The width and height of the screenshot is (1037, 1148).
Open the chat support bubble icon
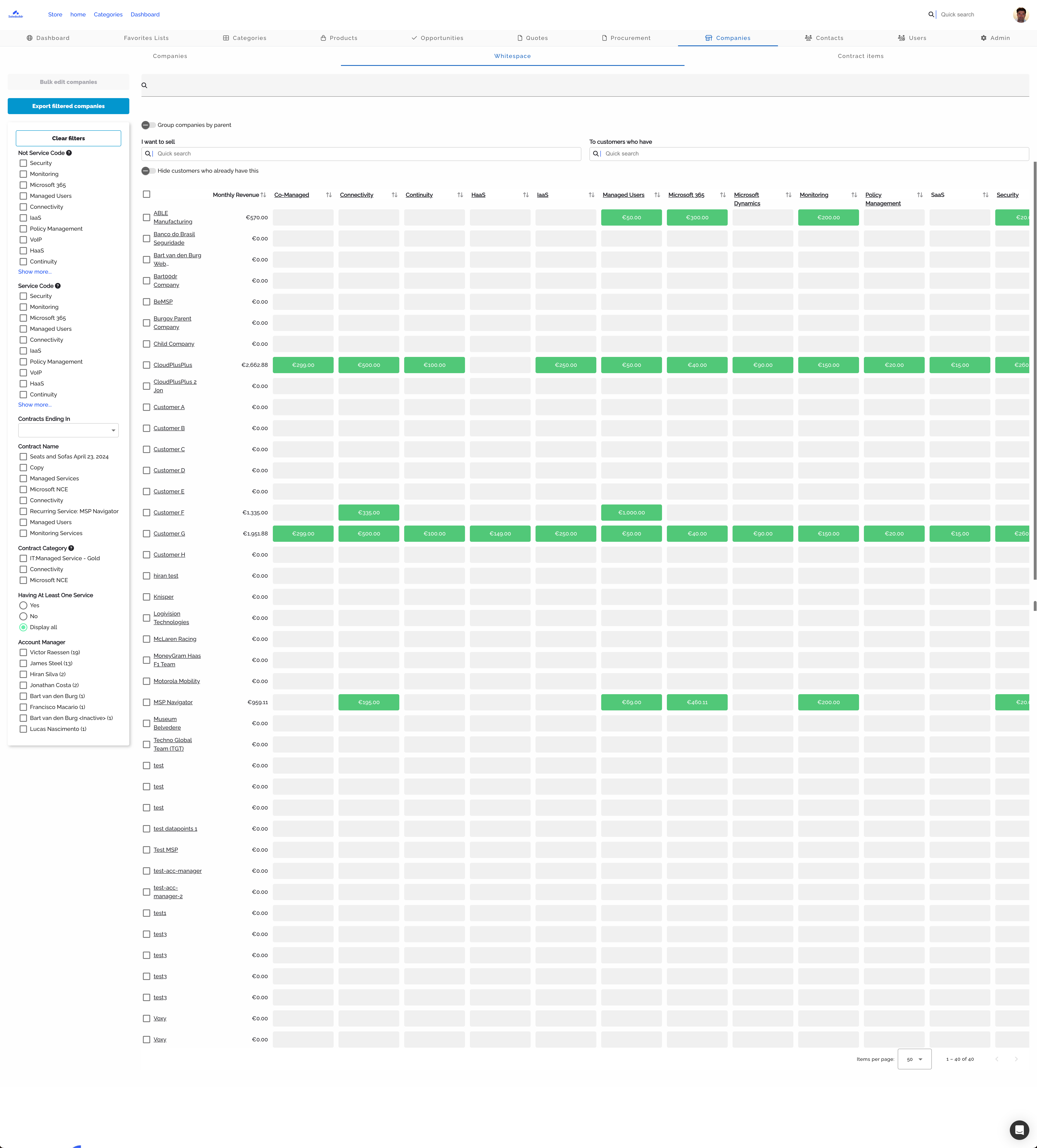[x=1019, y=1130]
